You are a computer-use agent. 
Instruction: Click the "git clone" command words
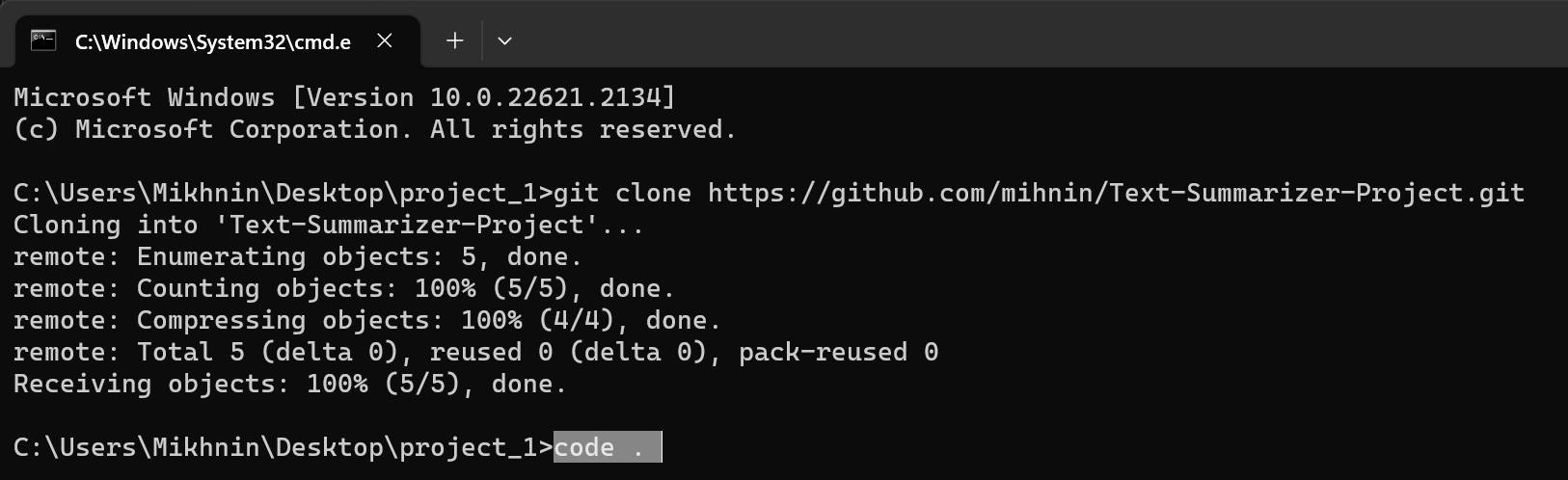(622, 193)
